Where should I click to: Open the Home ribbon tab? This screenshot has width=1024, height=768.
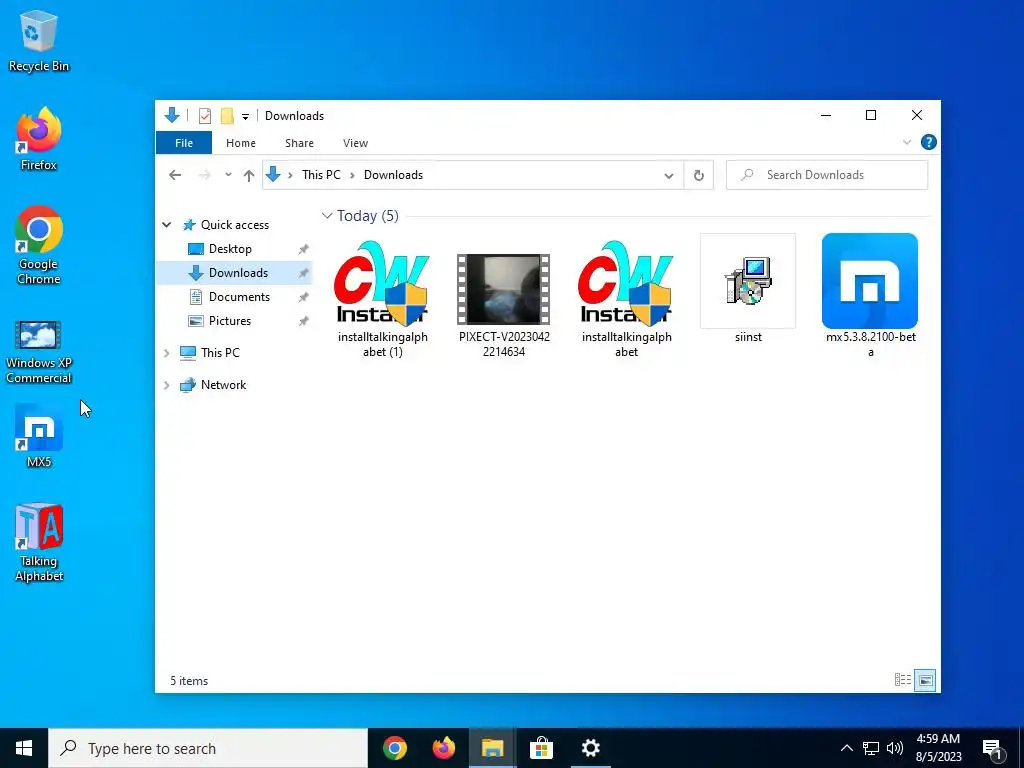(x=240, y=143)
